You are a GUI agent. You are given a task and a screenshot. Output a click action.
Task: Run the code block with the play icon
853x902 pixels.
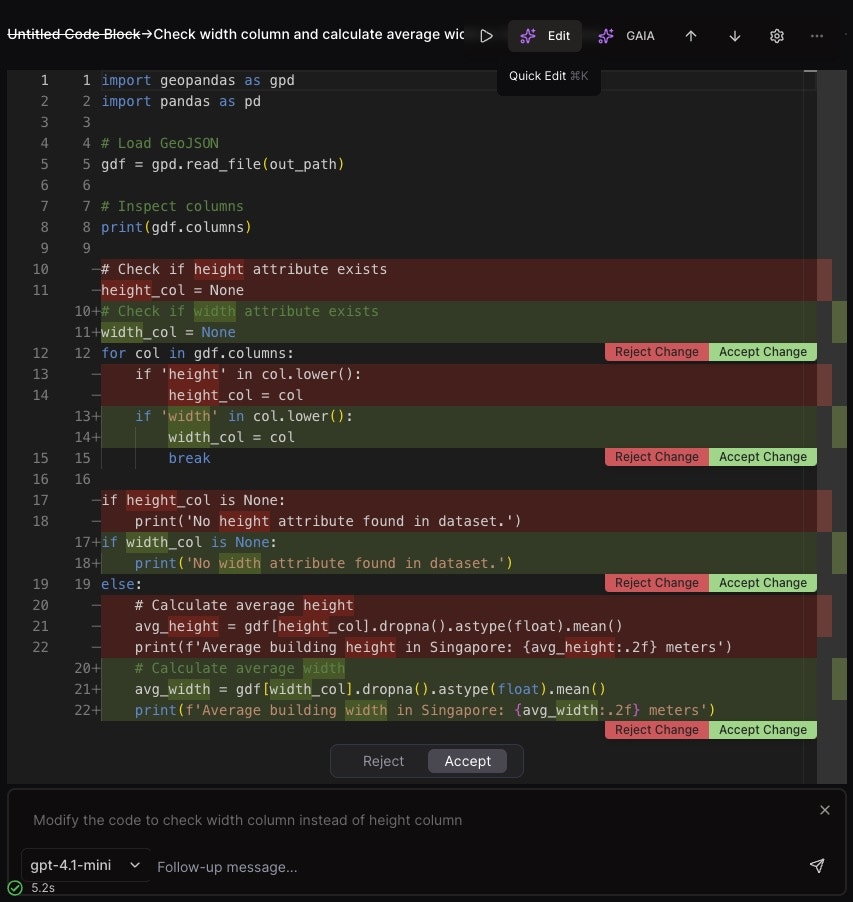tap(487, 36)
